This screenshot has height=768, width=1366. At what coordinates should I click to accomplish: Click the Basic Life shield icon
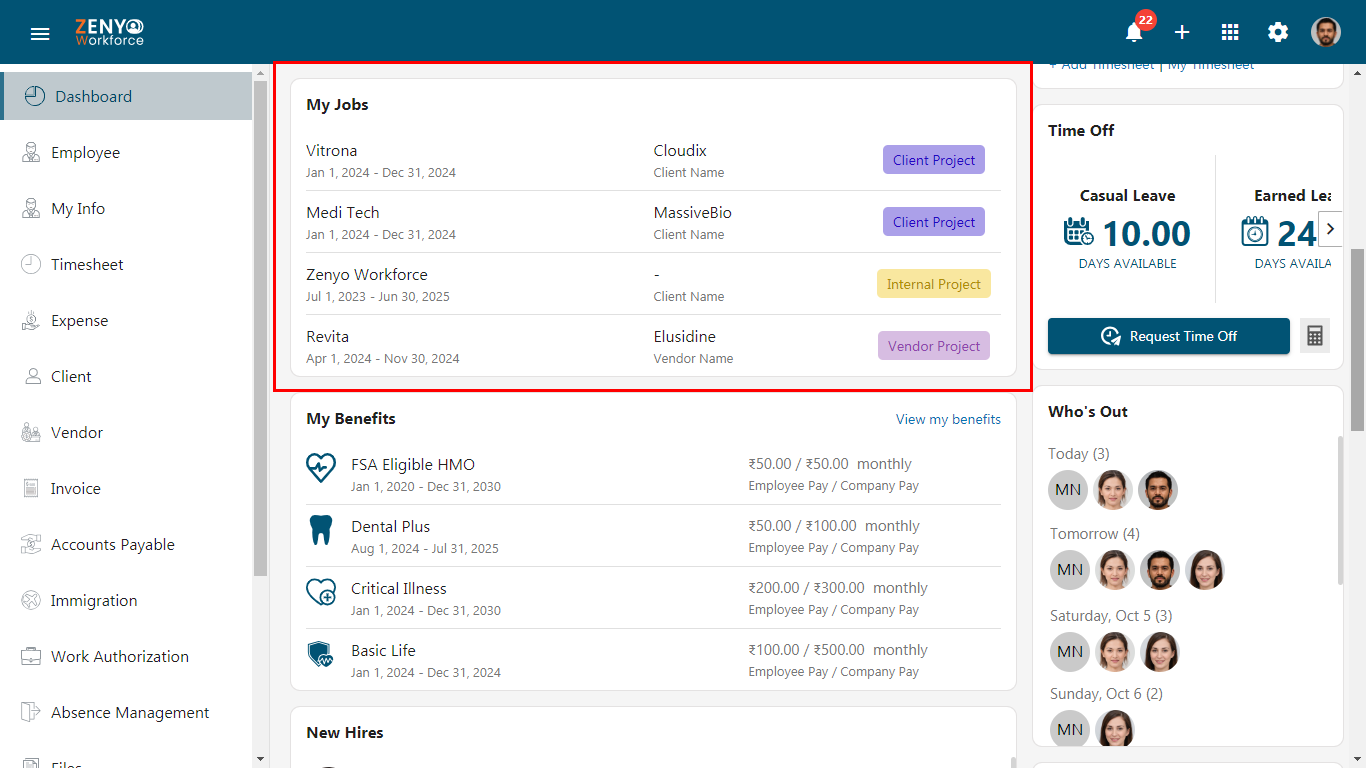(320, 654)
